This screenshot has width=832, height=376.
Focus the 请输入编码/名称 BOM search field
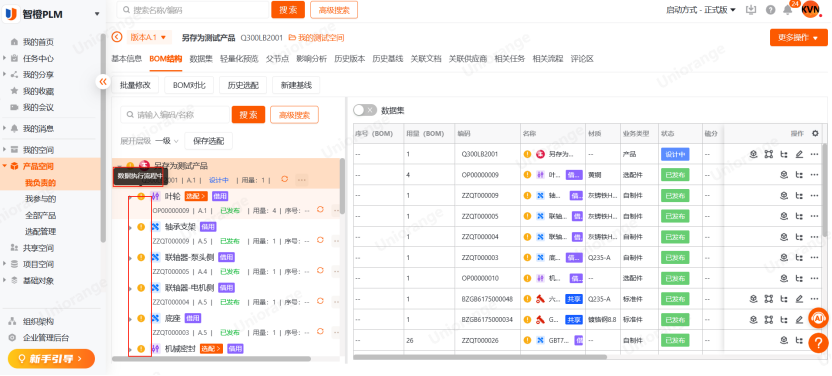tap(175, 115)
